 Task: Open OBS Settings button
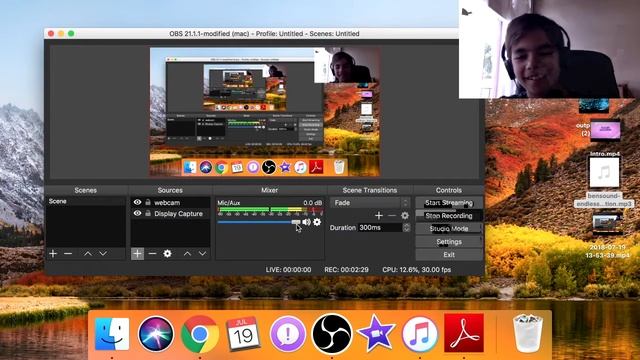pos(449,242)
